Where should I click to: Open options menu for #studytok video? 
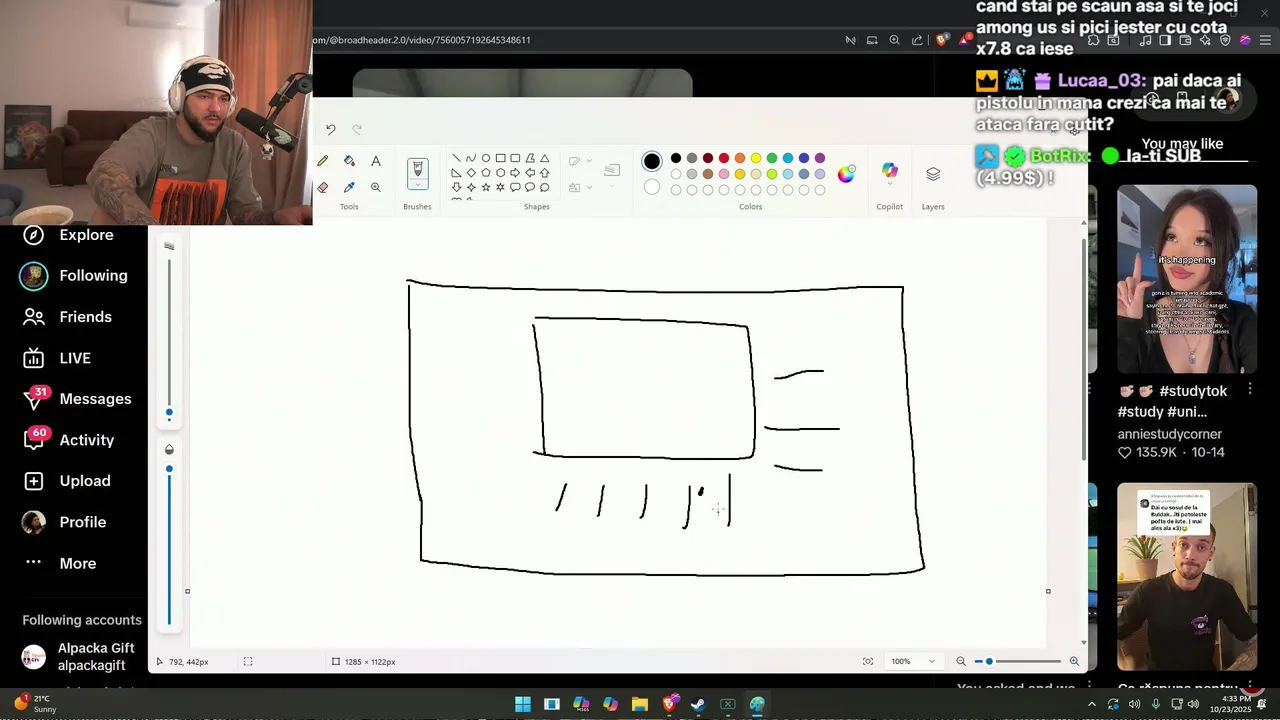point(1250,390)
